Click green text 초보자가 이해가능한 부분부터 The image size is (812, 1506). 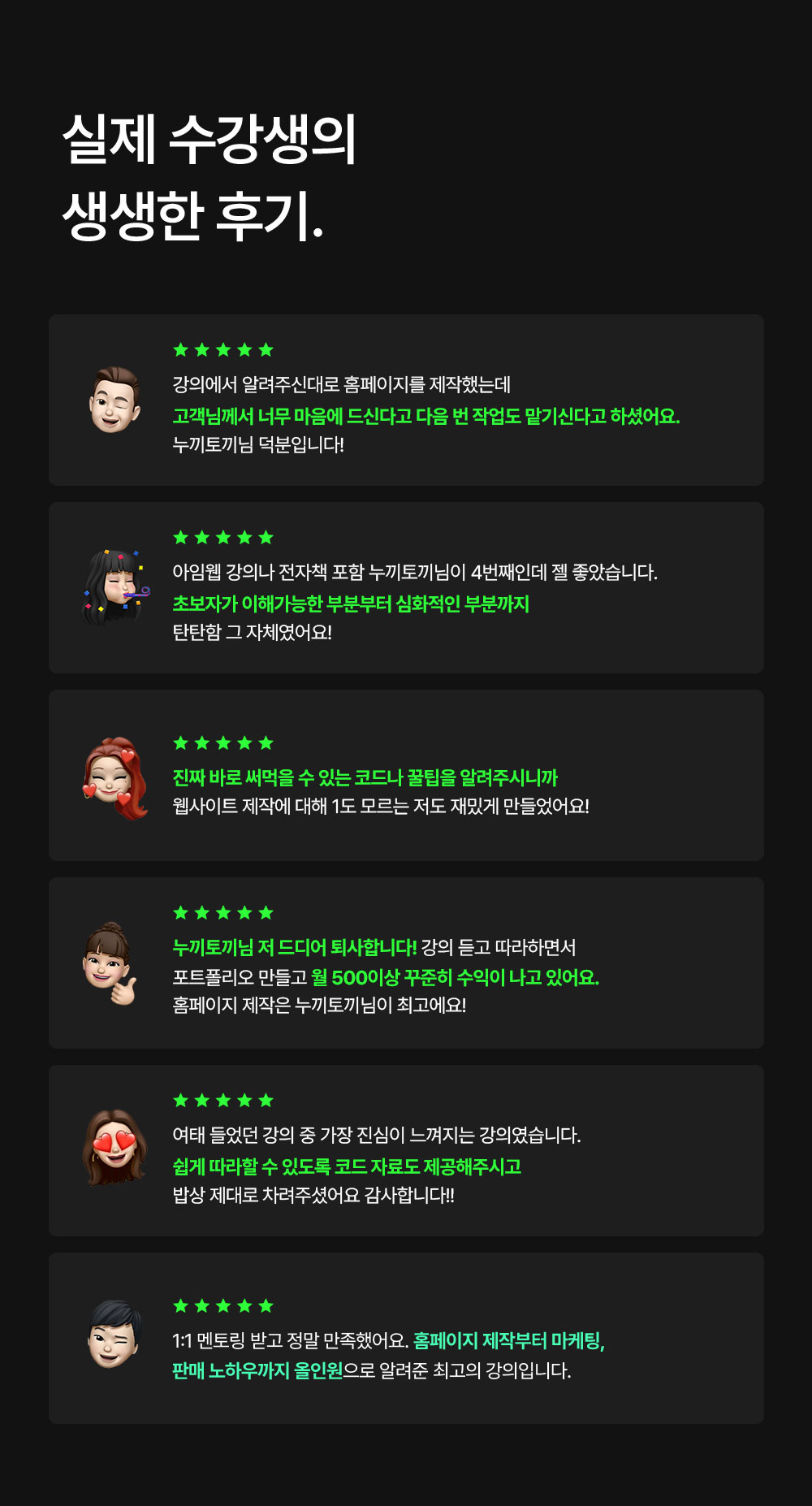click(351, 604)
